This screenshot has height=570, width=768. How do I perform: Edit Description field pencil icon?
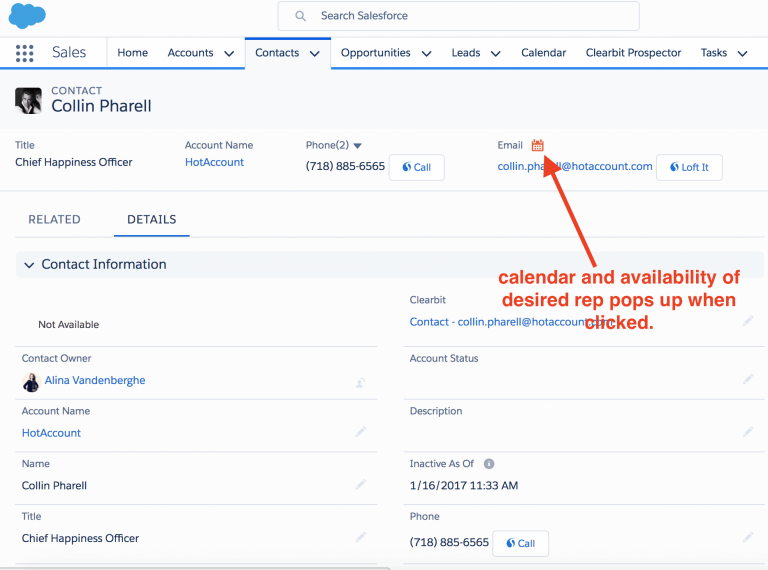748,432
